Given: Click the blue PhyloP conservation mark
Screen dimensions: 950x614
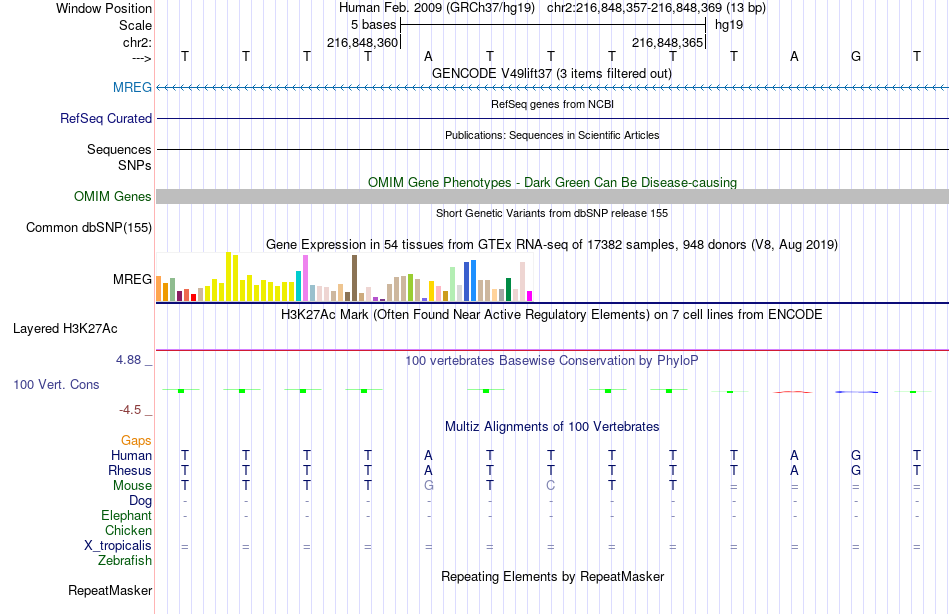Looking at the screenshot, I should click(x=856, y=392).
